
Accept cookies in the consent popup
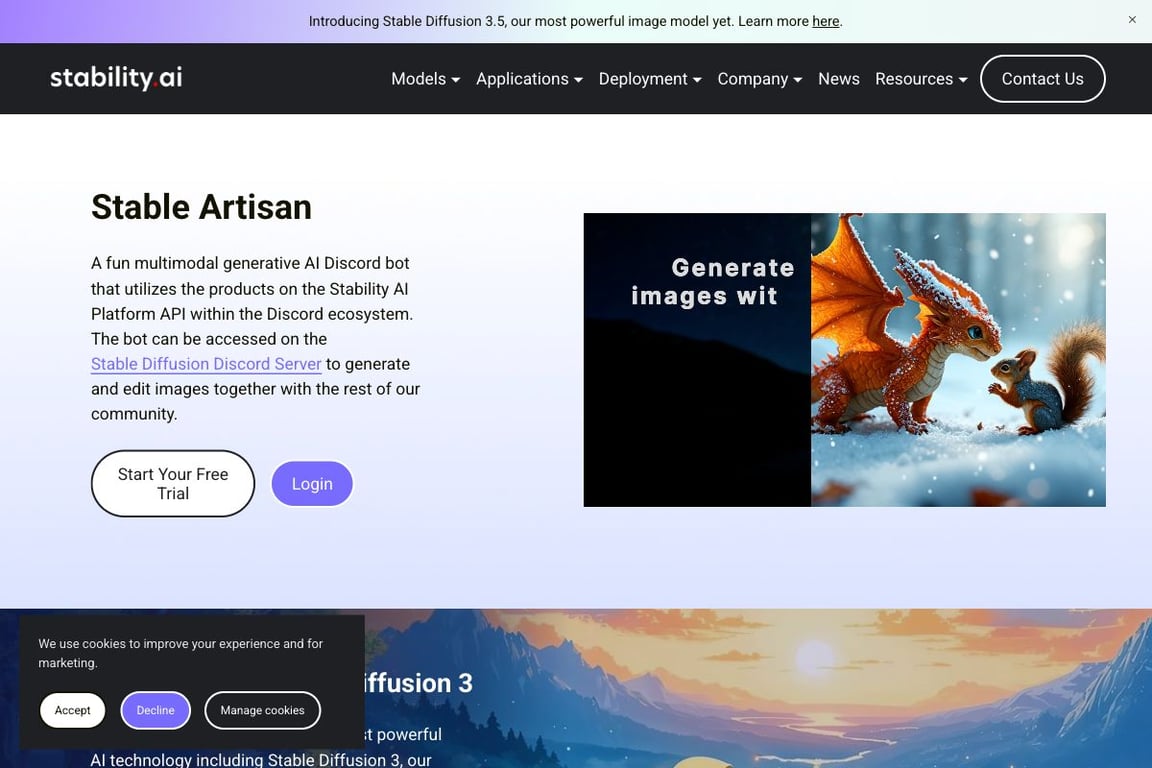pos(73,710)
